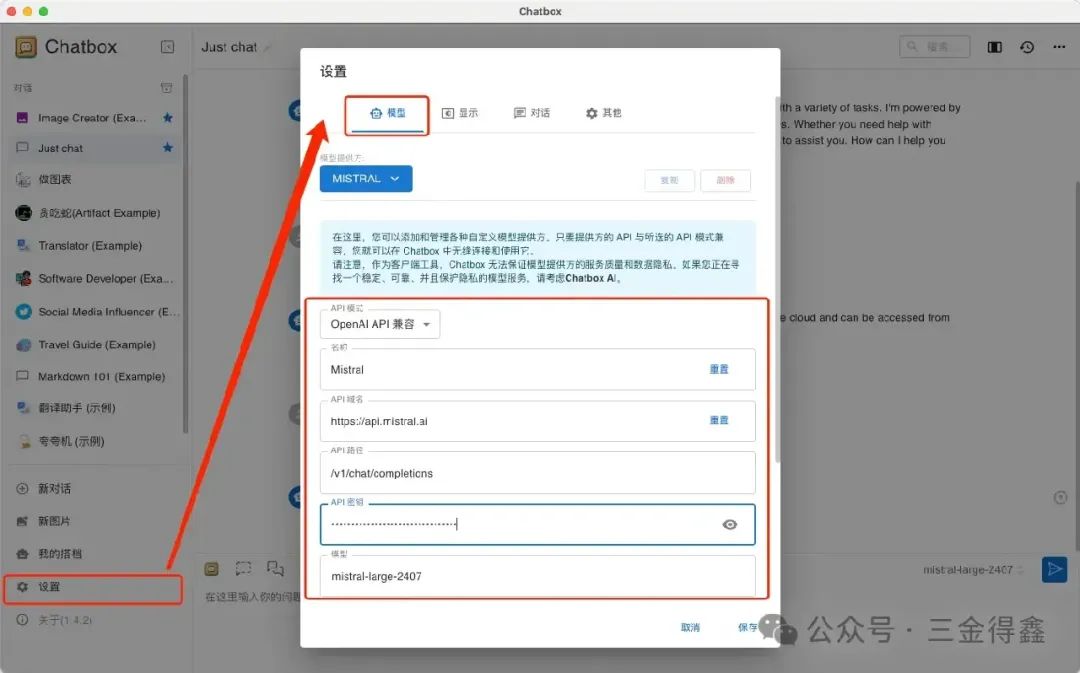
Task: Expand the MISTRAL model provider dropdown
Action: pos(366,179)
